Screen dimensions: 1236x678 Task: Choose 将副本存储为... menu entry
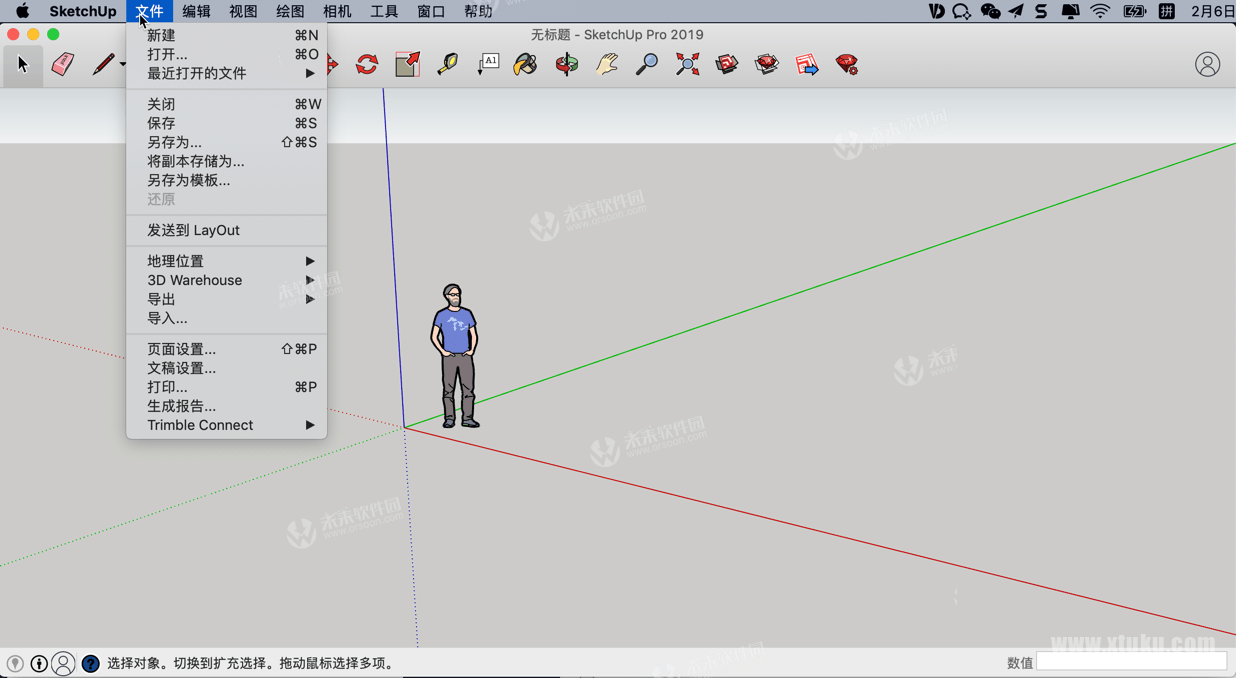(x=226, y=161)
